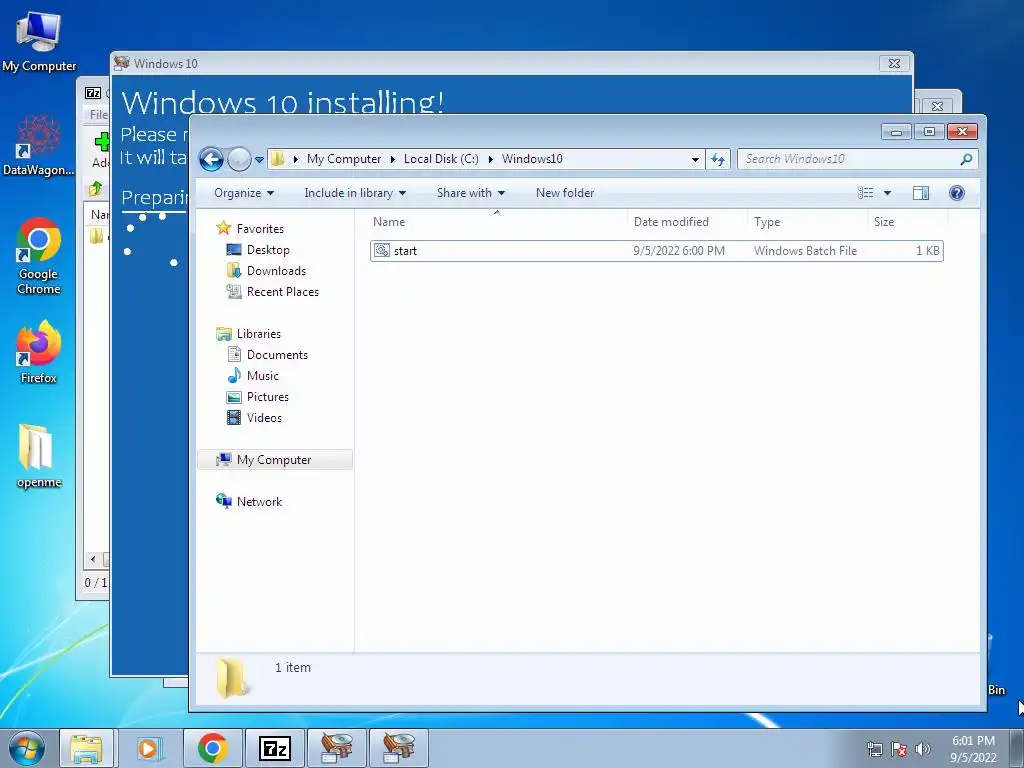Open the Share with menu

tap(470, 193)
